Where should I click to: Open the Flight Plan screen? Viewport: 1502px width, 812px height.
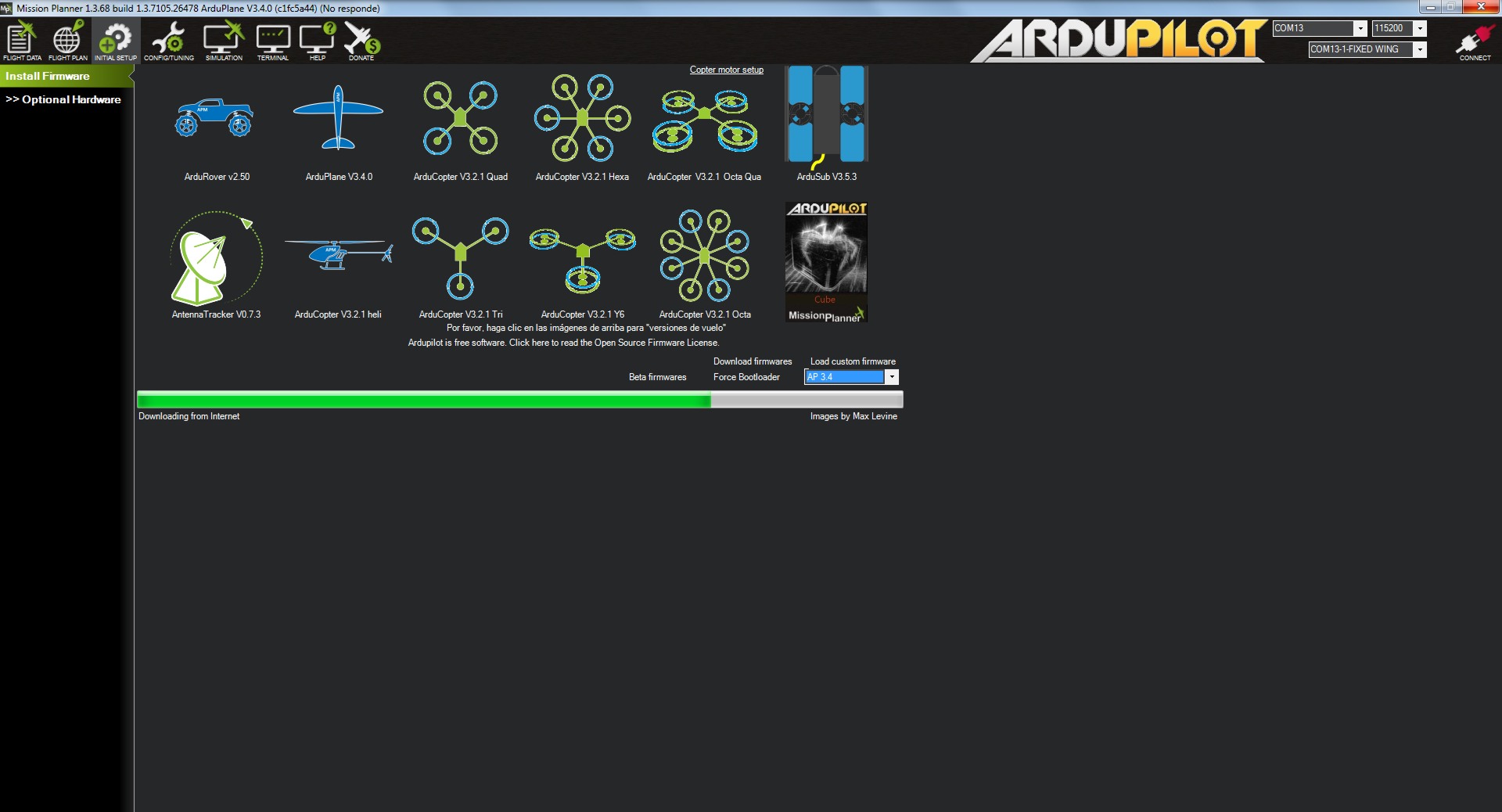tap(67, 41)
